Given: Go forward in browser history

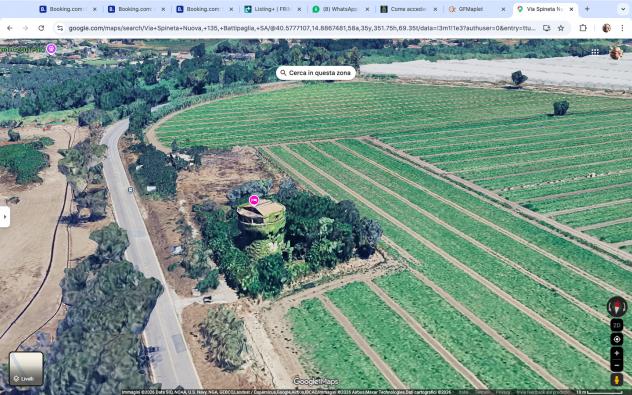Looking at the screenshot, I should [x=25, y=28].
